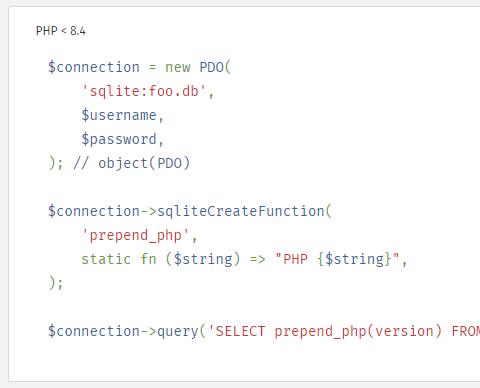
Task: Click the "fn" arrow function keyword
Action: [x=148, y=259]
